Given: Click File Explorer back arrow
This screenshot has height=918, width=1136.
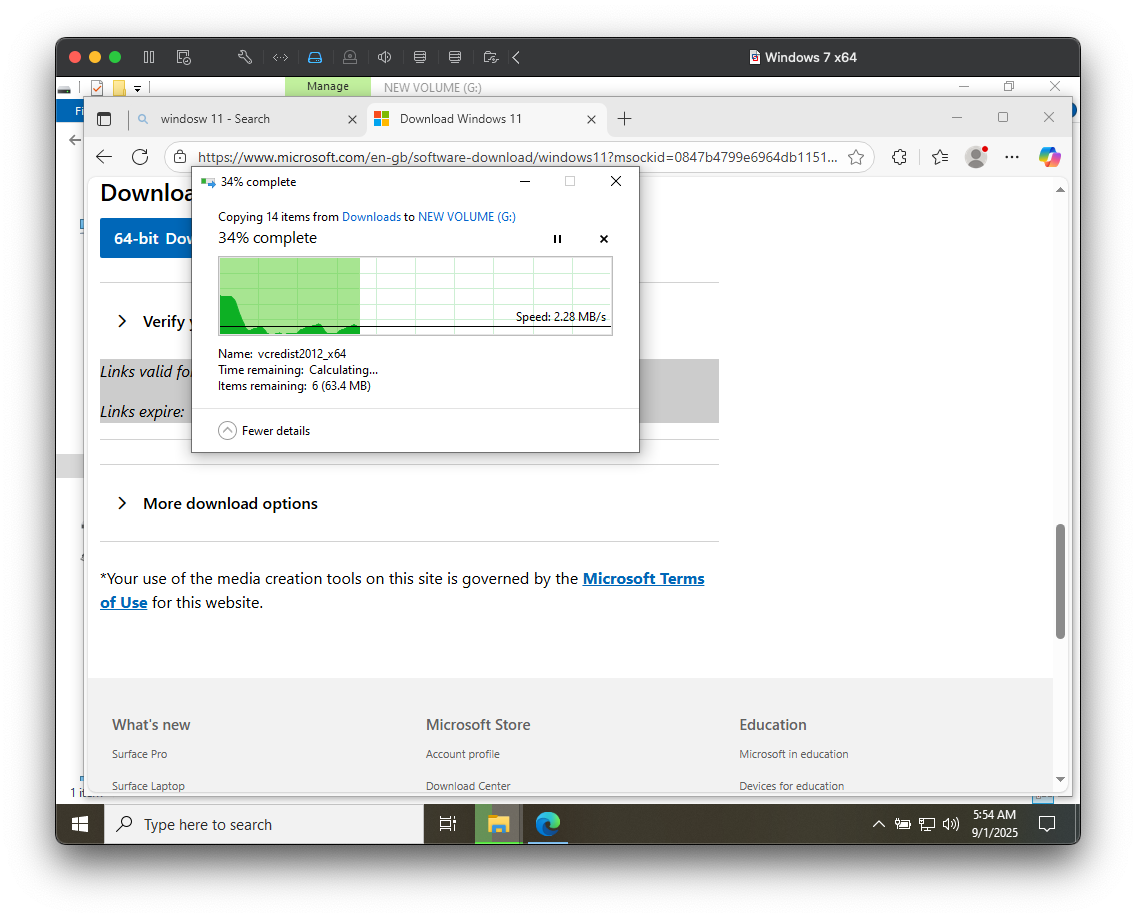Looking at the screenshot, I should 75,140.
